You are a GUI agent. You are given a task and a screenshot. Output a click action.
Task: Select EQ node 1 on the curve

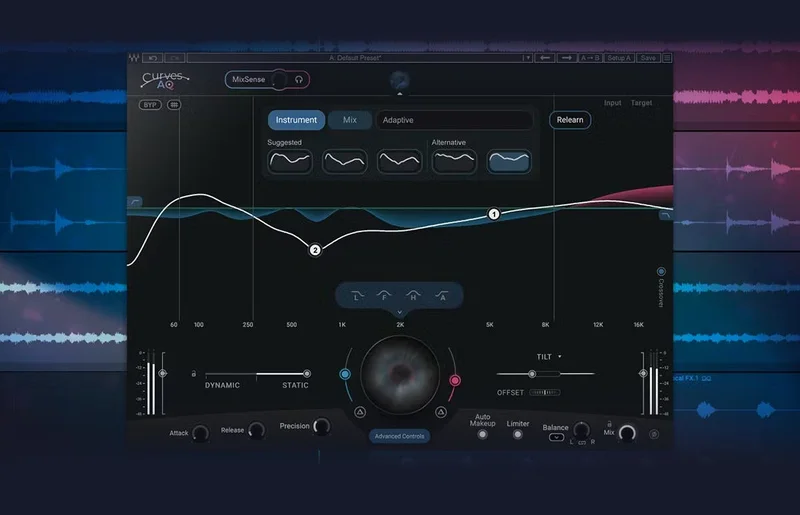(493, 214)
